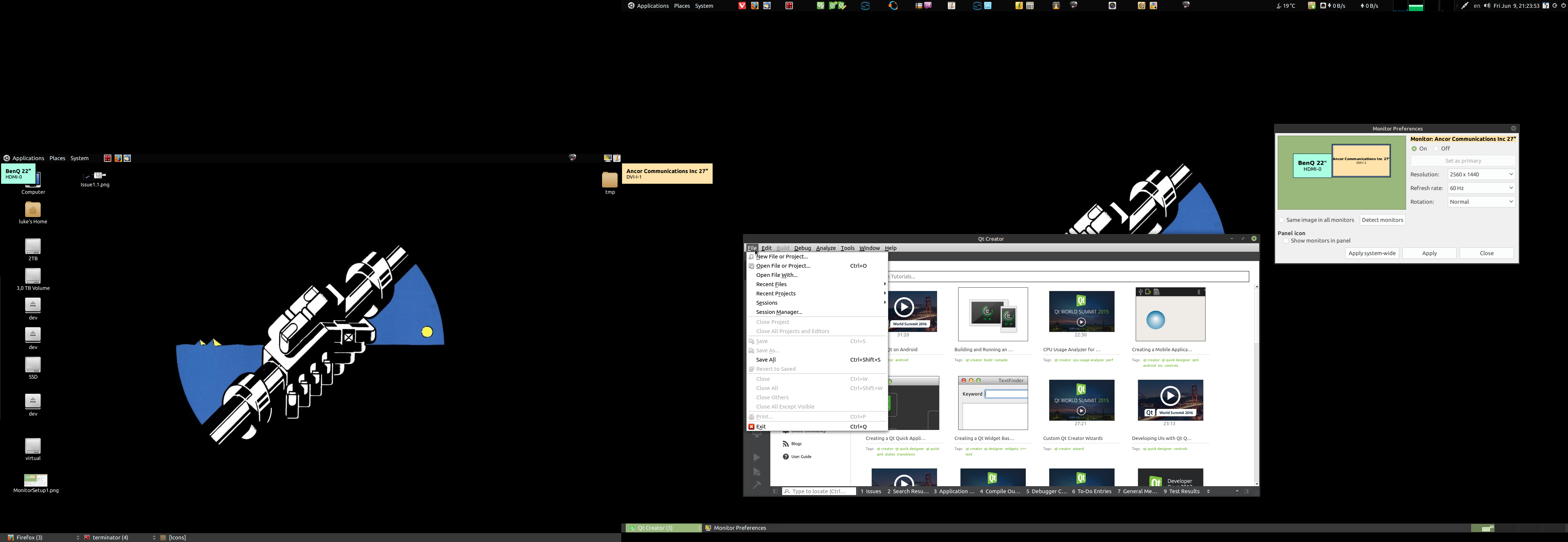Viewport: 1568px width, 542px height.
Task: Click the Run play icon in Qt Creator
Action: point(757,457)
